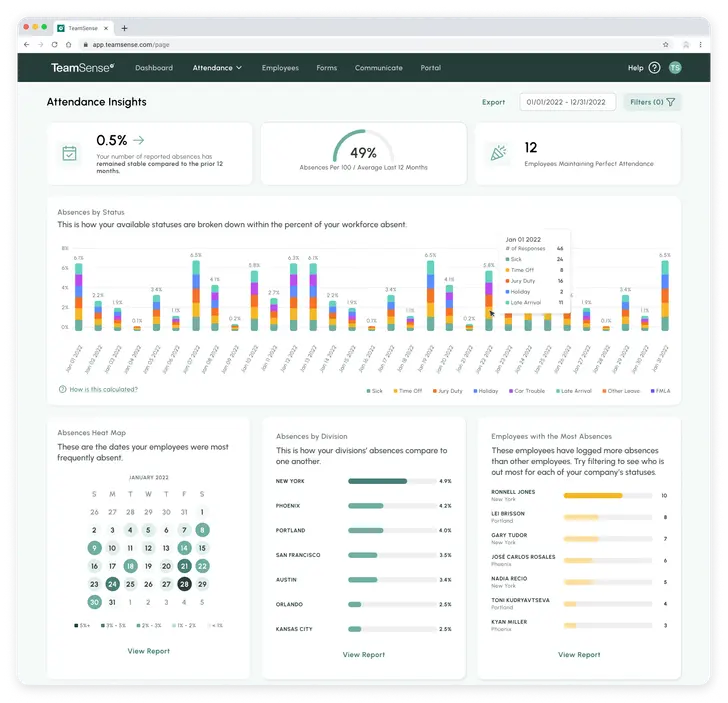Image resolution: width=728 pixels, height=703 pixels.
Task: Toggle the Late Arrival legend item
Action: [x=574, y=391]
